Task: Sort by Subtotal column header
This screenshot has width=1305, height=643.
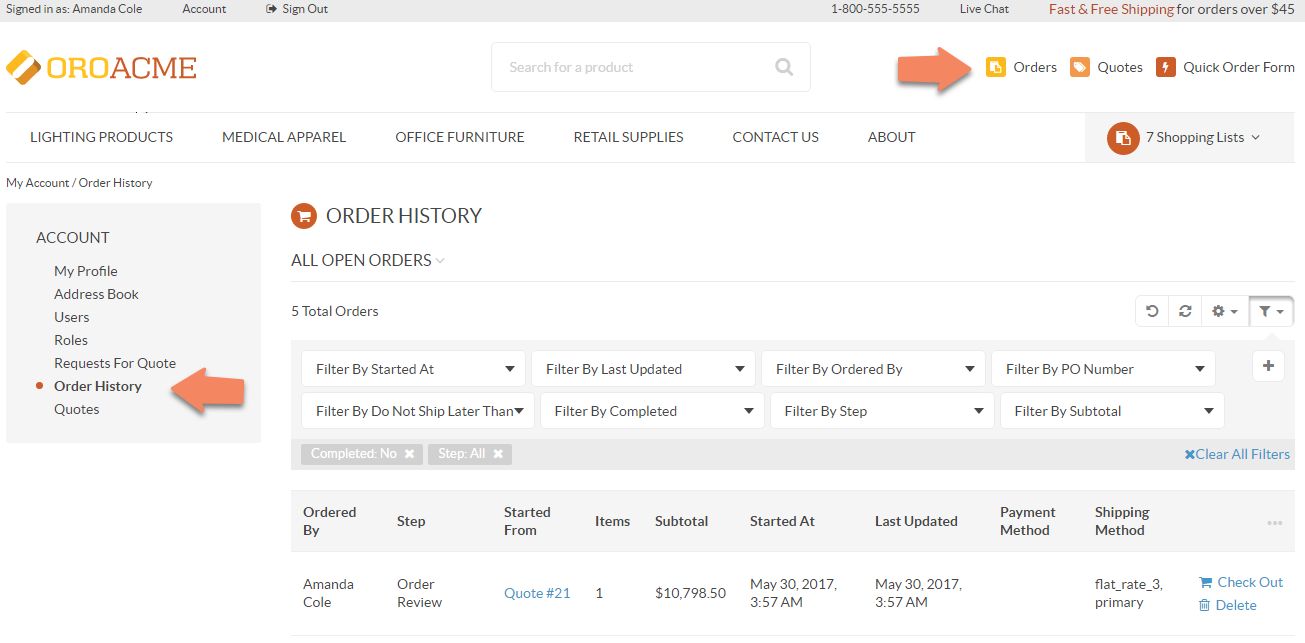Action: coord(682,521)
